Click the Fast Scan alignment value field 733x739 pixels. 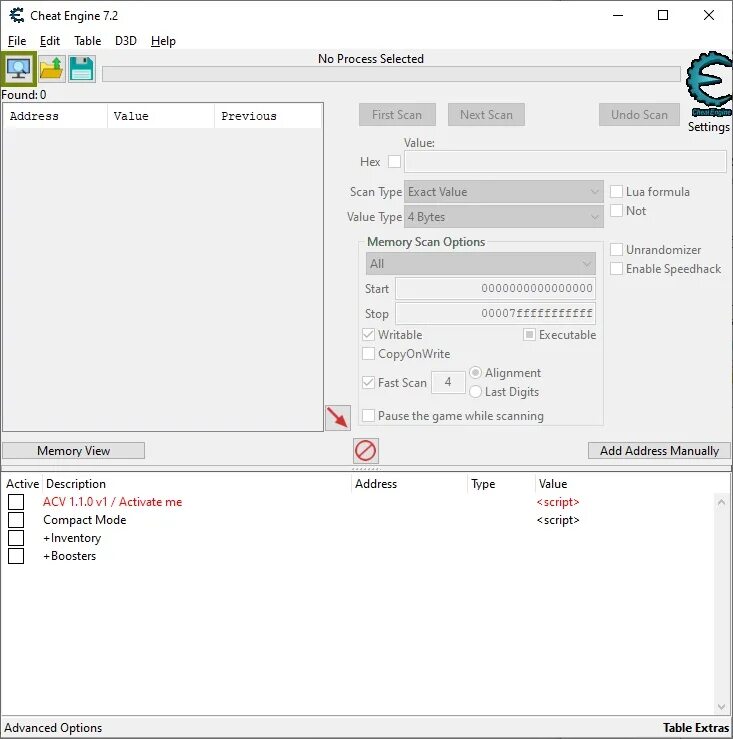448,382
